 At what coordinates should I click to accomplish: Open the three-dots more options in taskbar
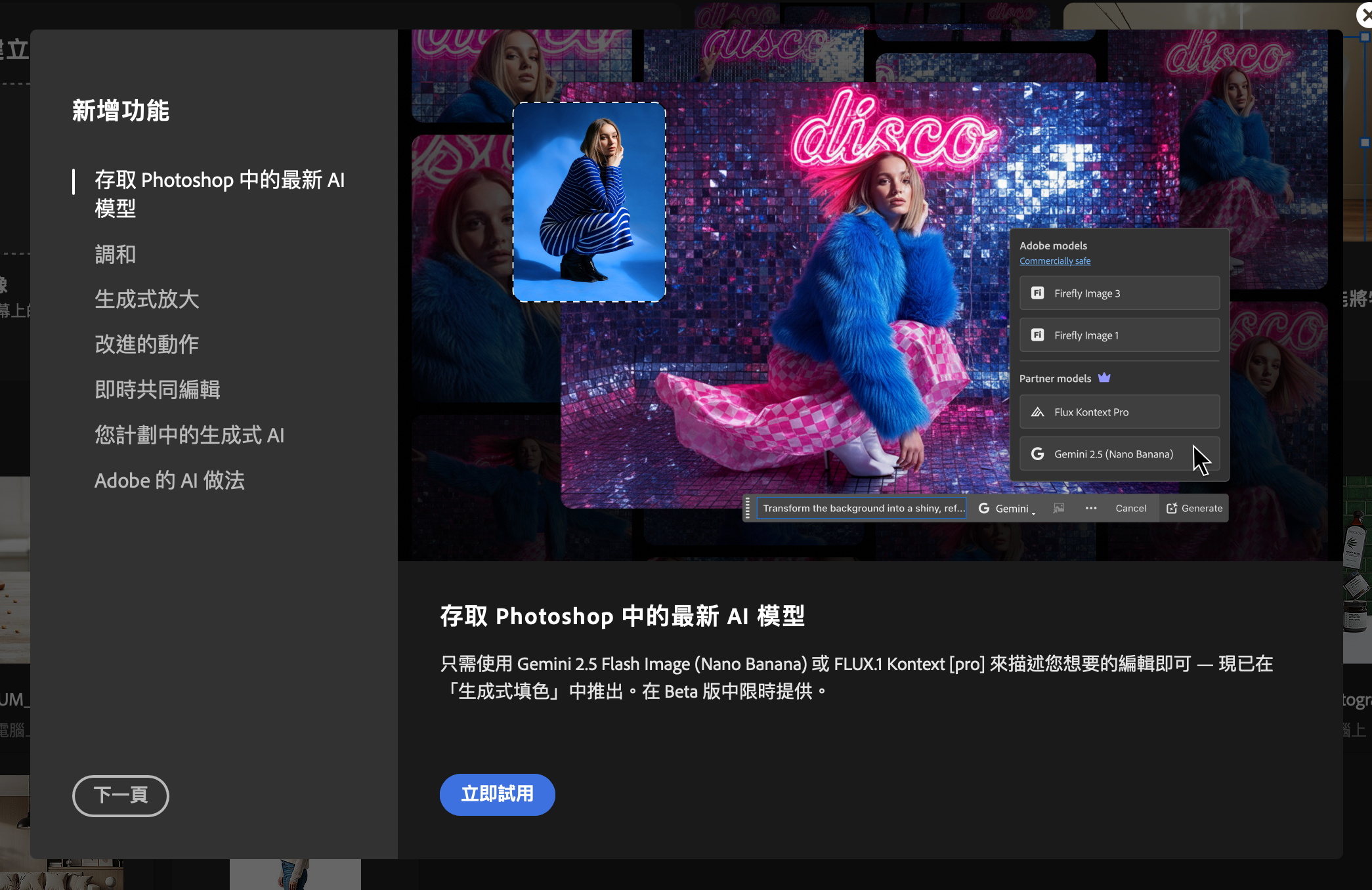click(x=1091, y=508)
